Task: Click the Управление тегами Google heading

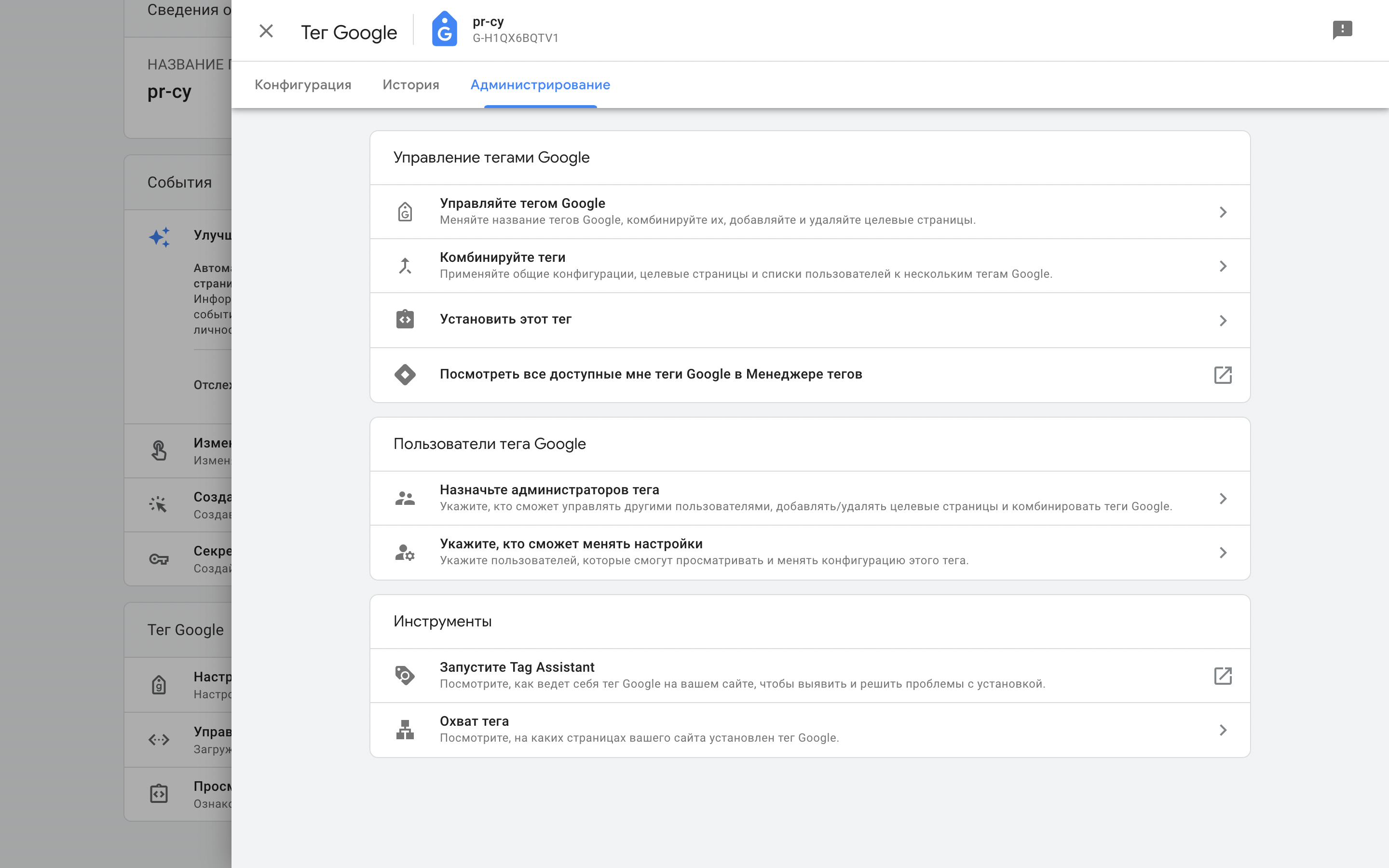Action: tap(491, 157)
